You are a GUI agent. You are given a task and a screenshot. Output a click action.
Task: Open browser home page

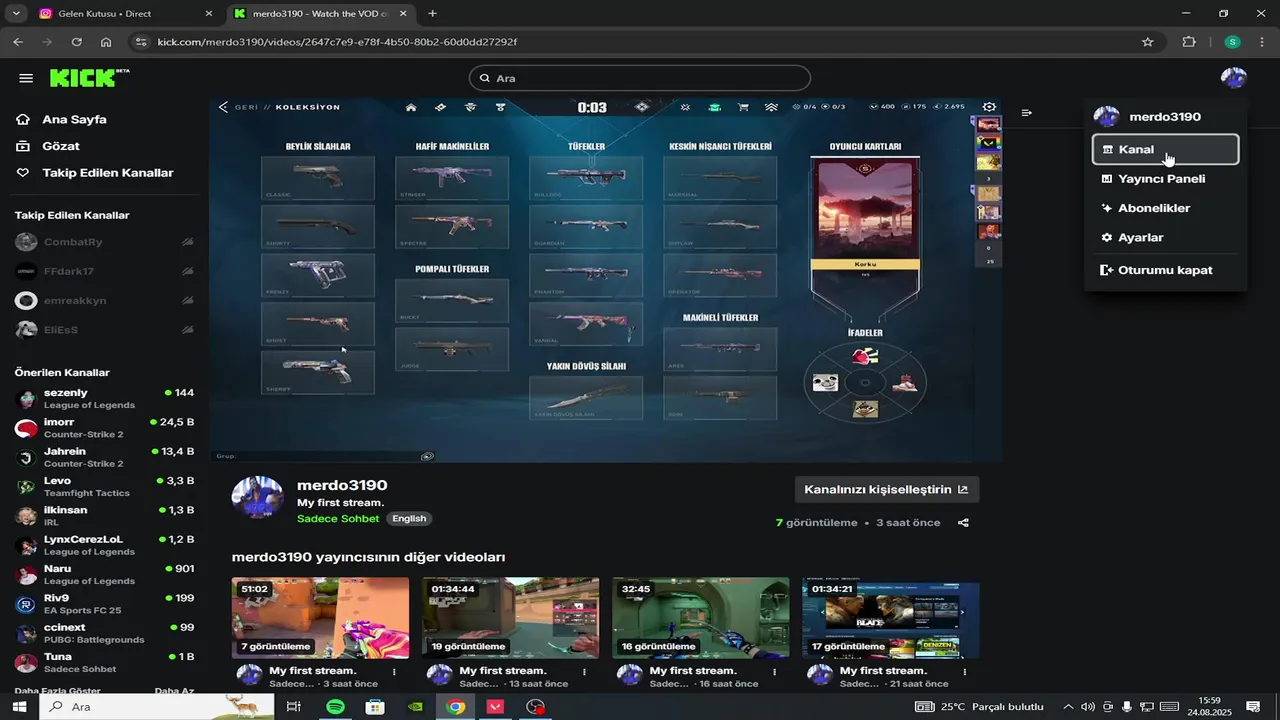106,42
